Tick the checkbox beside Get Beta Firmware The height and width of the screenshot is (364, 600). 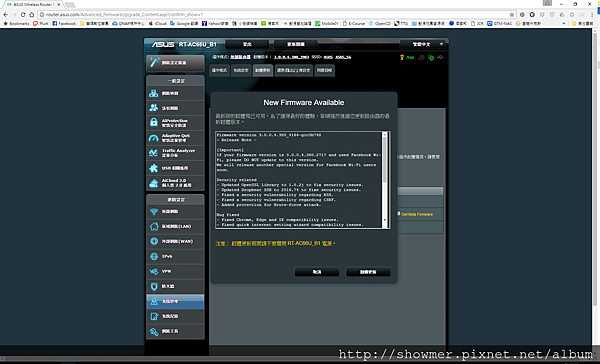398,214
